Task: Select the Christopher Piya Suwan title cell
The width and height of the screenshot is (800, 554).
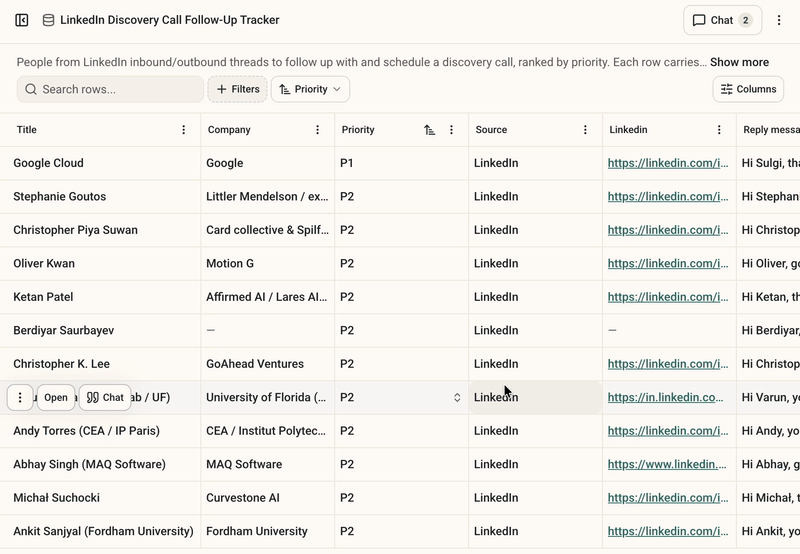Action: 101,230
